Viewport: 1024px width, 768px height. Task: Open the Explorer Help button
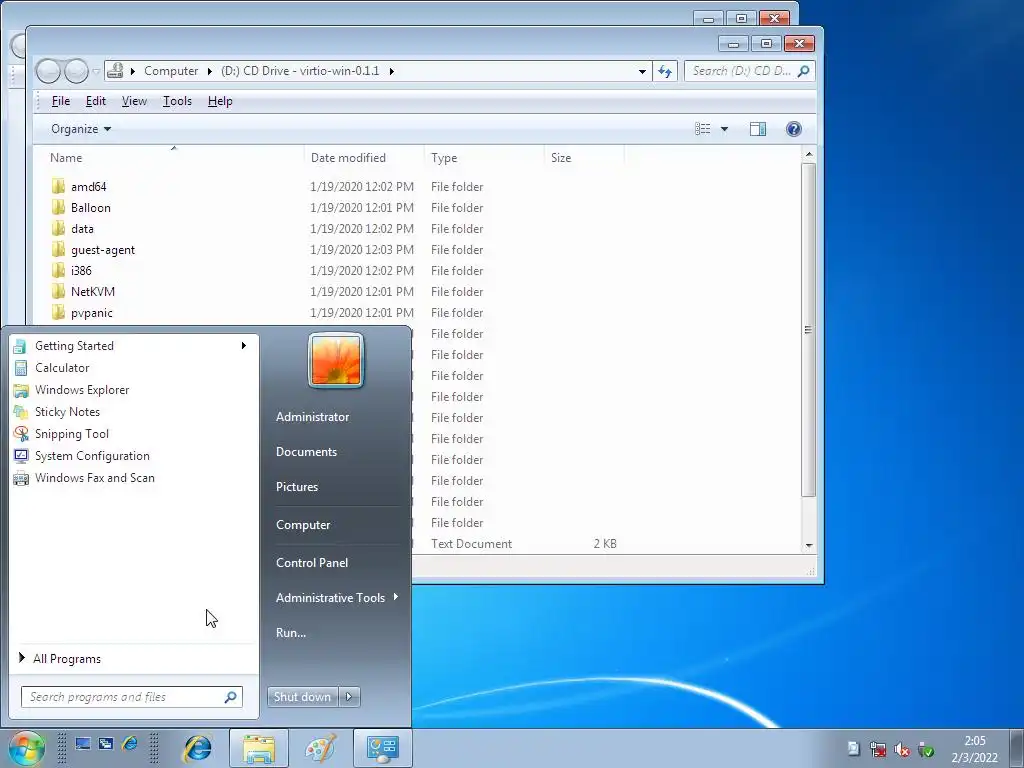point(793,129)
